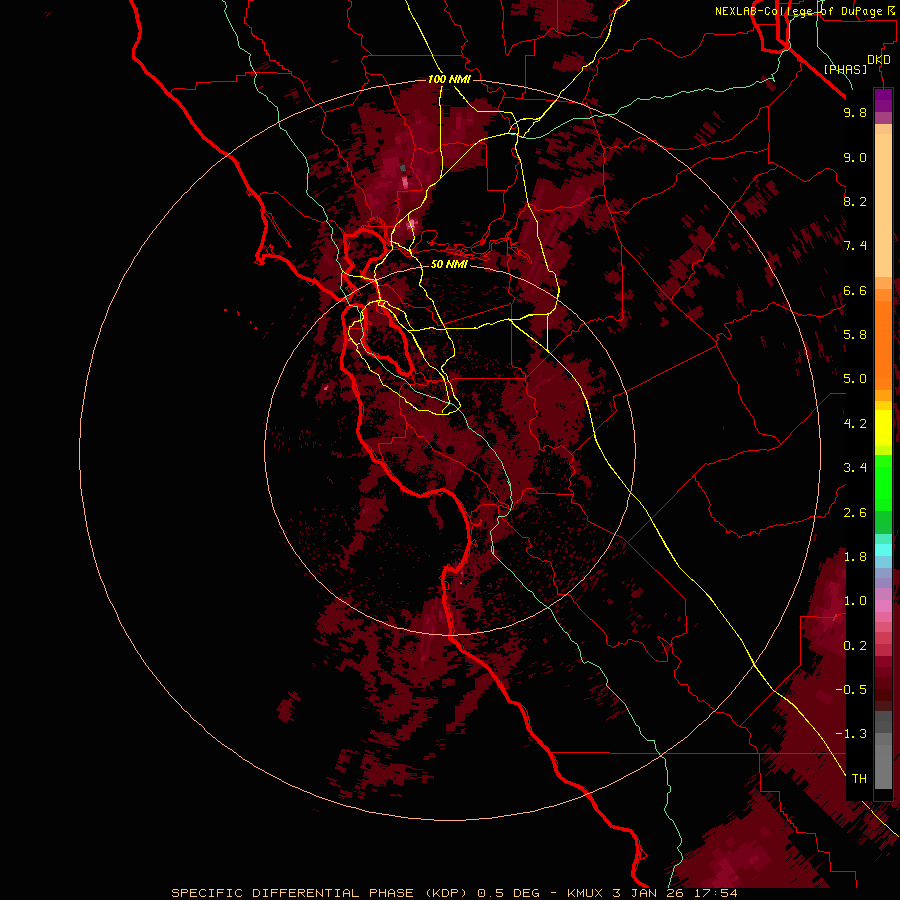The height and width of the screenshot is (900, 900).
Task: Click the 1.0 scale value
Action: pyautogui.click(x=855, y=601)
